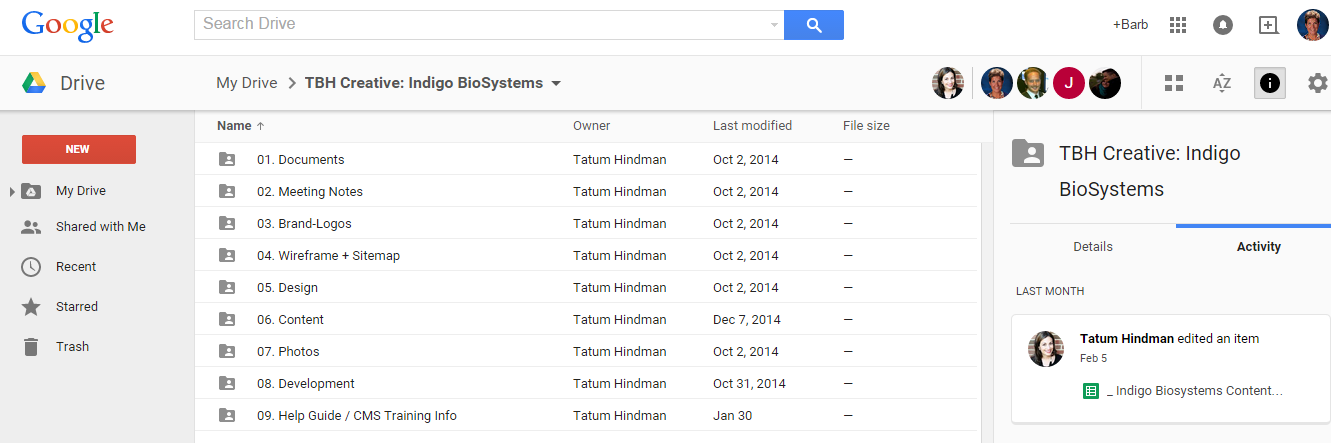The height and width of the screenshot is (443, 1331).
Task: Select the 08. Development name
Action: point(305,383)
